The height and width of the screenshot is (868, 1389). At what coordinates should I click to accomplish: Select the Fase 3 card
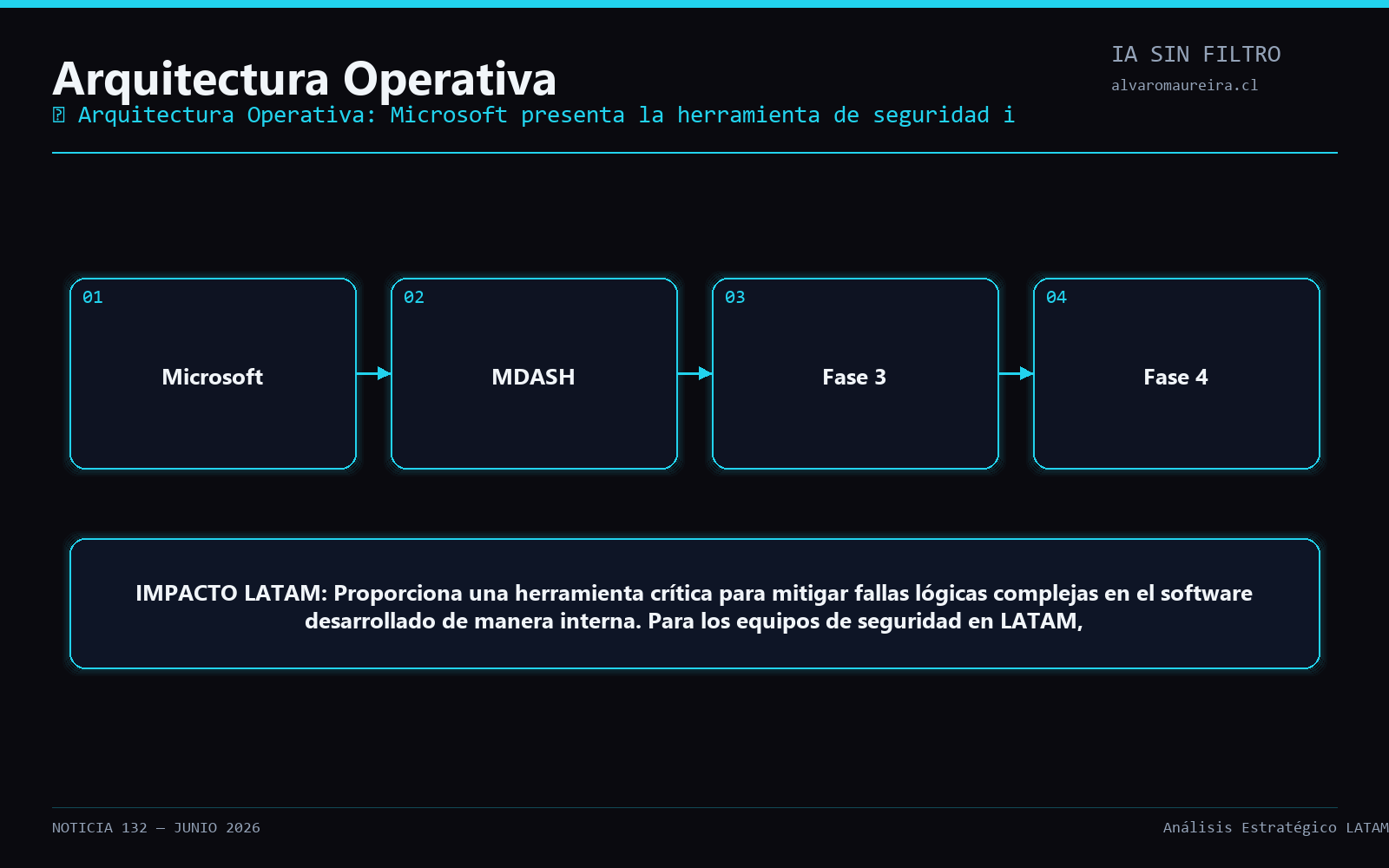855,373
